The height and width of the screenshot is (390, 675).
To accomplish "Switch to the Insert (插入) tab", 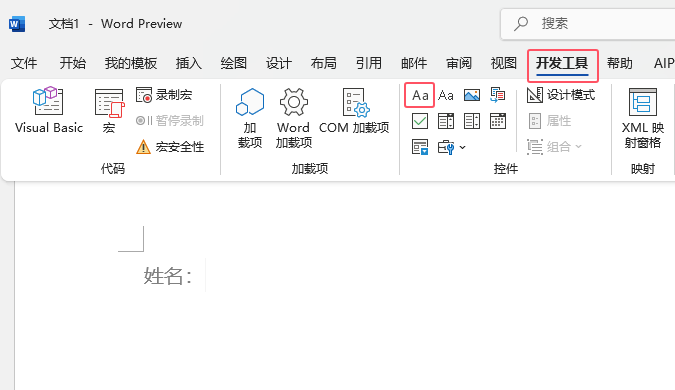I will (x=189, y=63).
